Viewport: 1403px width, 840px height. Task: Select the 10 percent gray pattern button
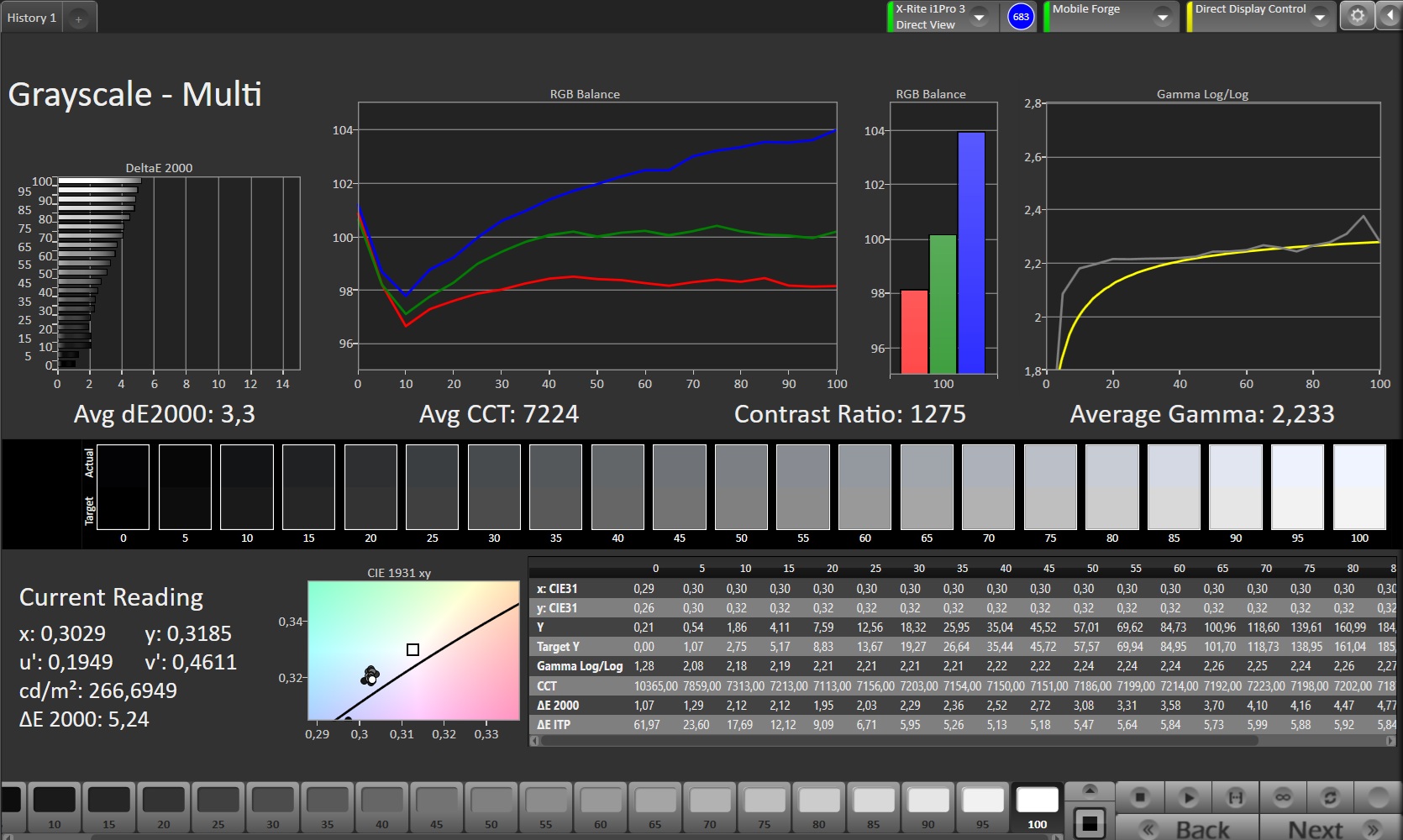tap(55, 808)
